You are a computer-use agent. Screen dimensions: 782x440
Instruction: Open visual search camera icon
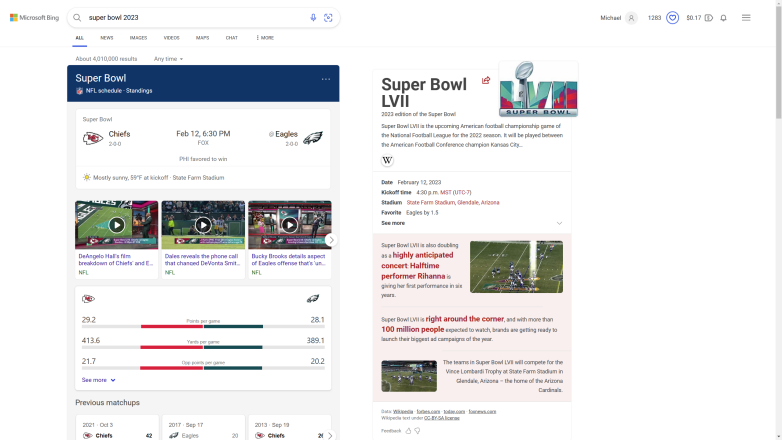tap(328, 17)
